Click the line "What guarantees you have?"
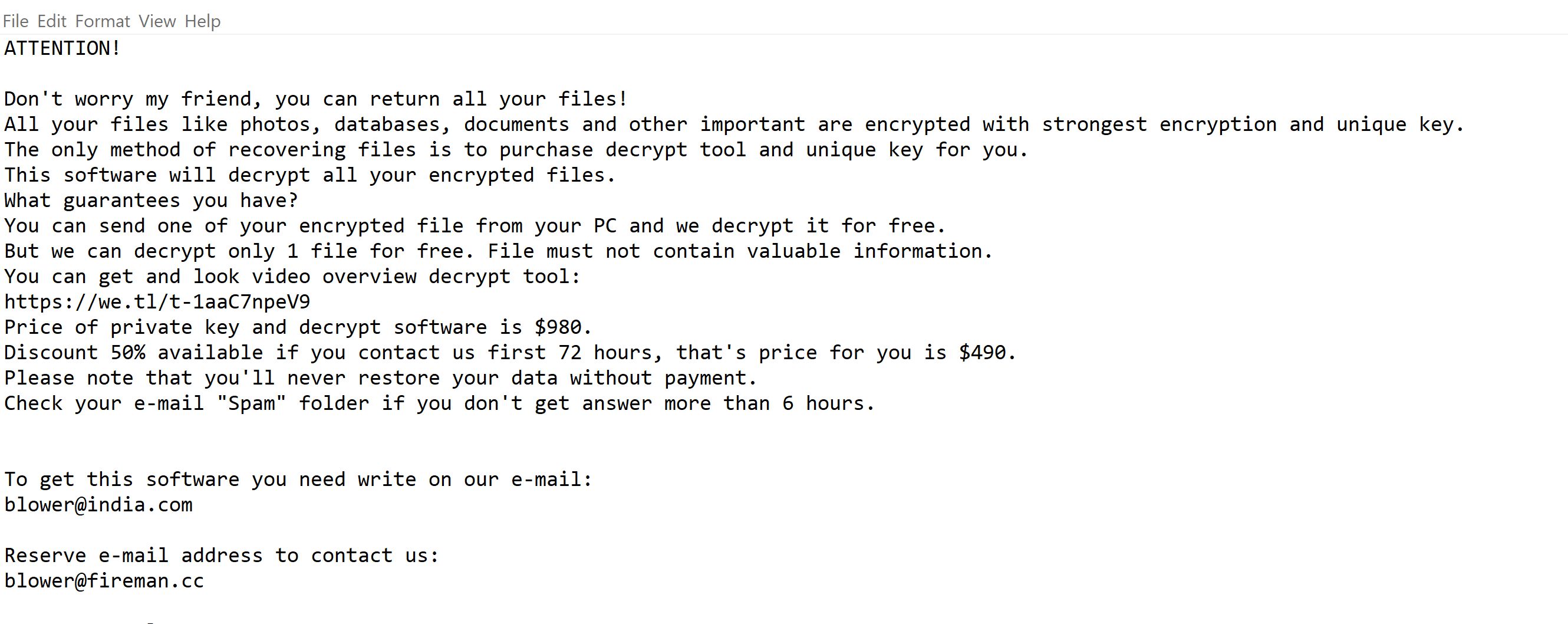This screenshot has height=624, width=1568. coord(151,201)
